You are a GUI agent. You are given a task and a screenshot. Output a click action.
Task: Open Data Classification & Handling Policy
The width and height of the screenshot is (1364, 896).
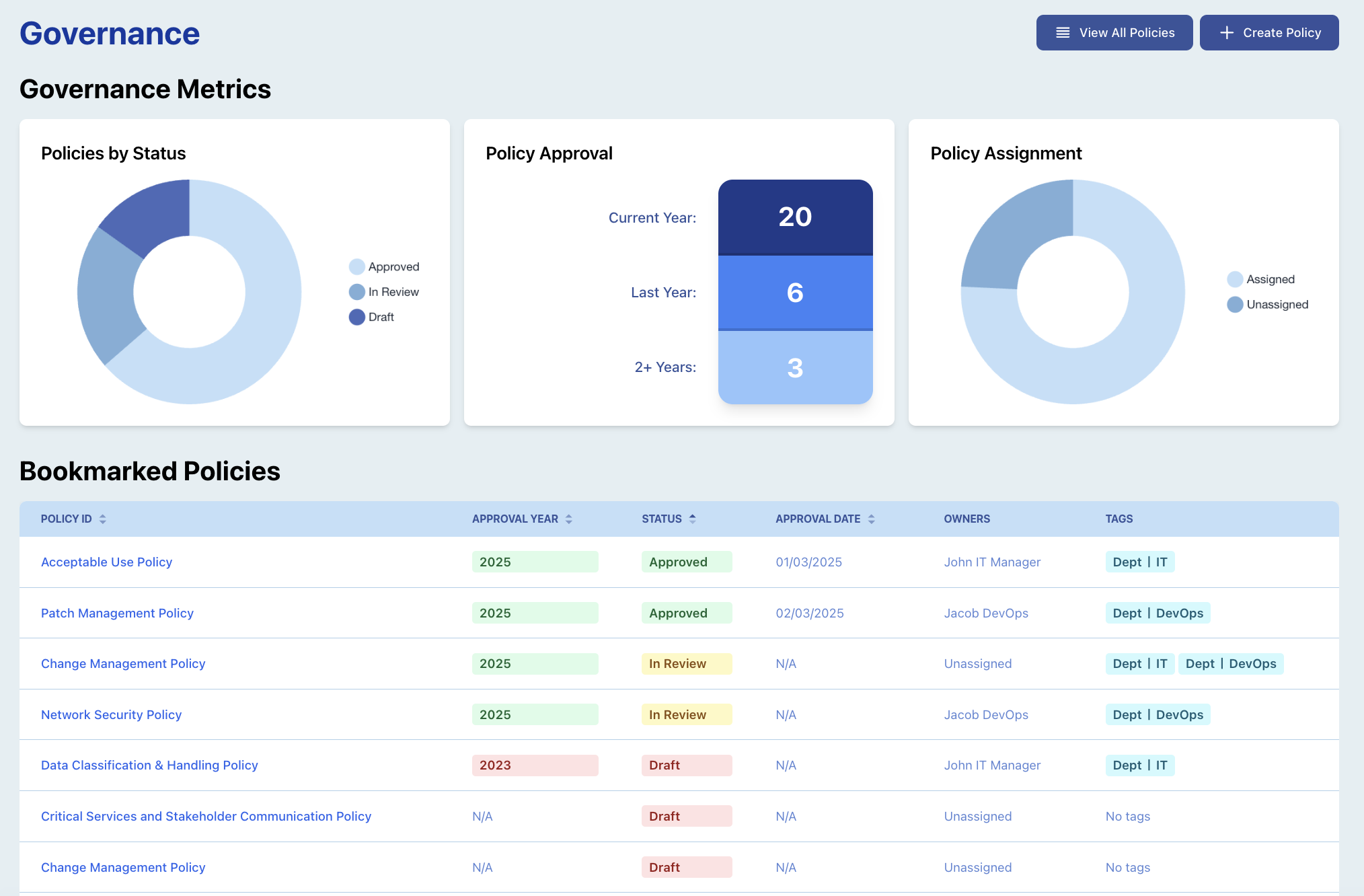point(149,766)
